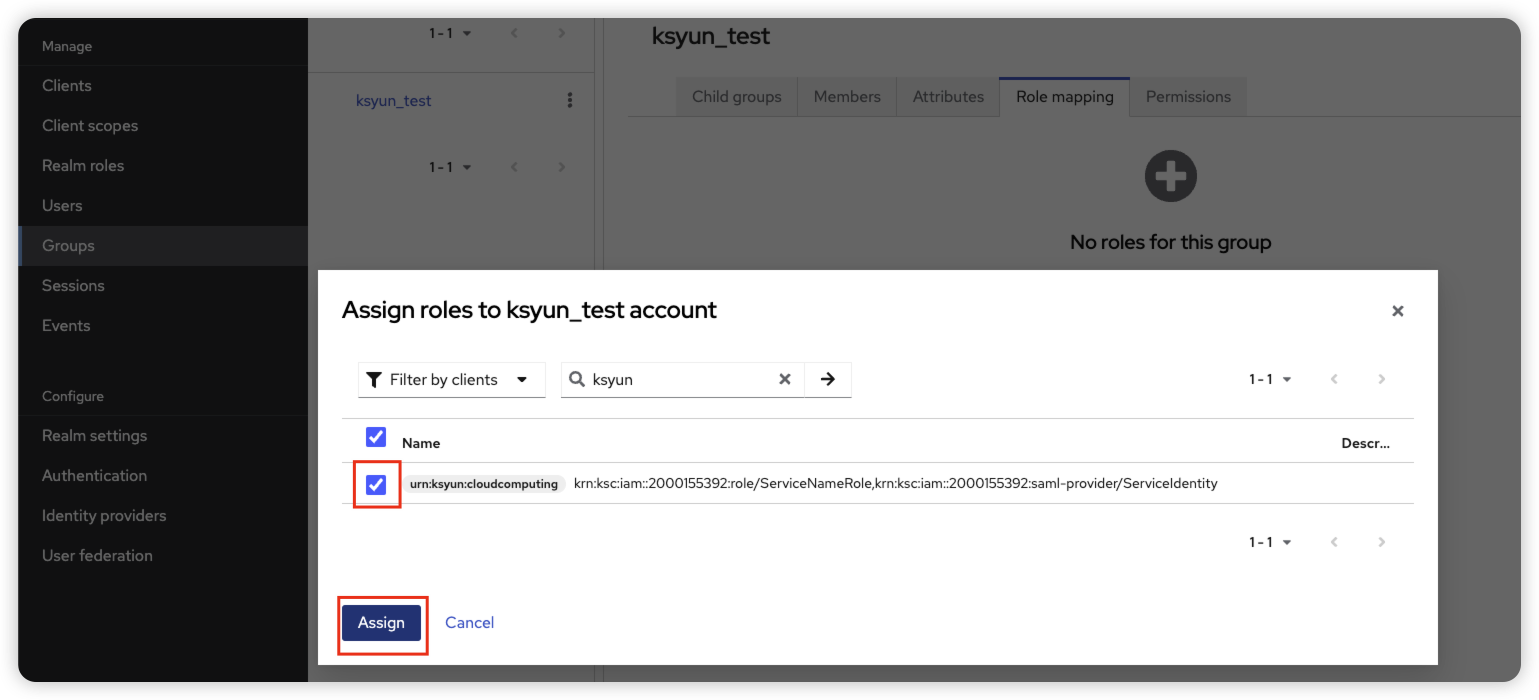This screenshot has width=1539, height=700.
Task: Open the Filter by clients dropdown
Action: tap(451, 380)
